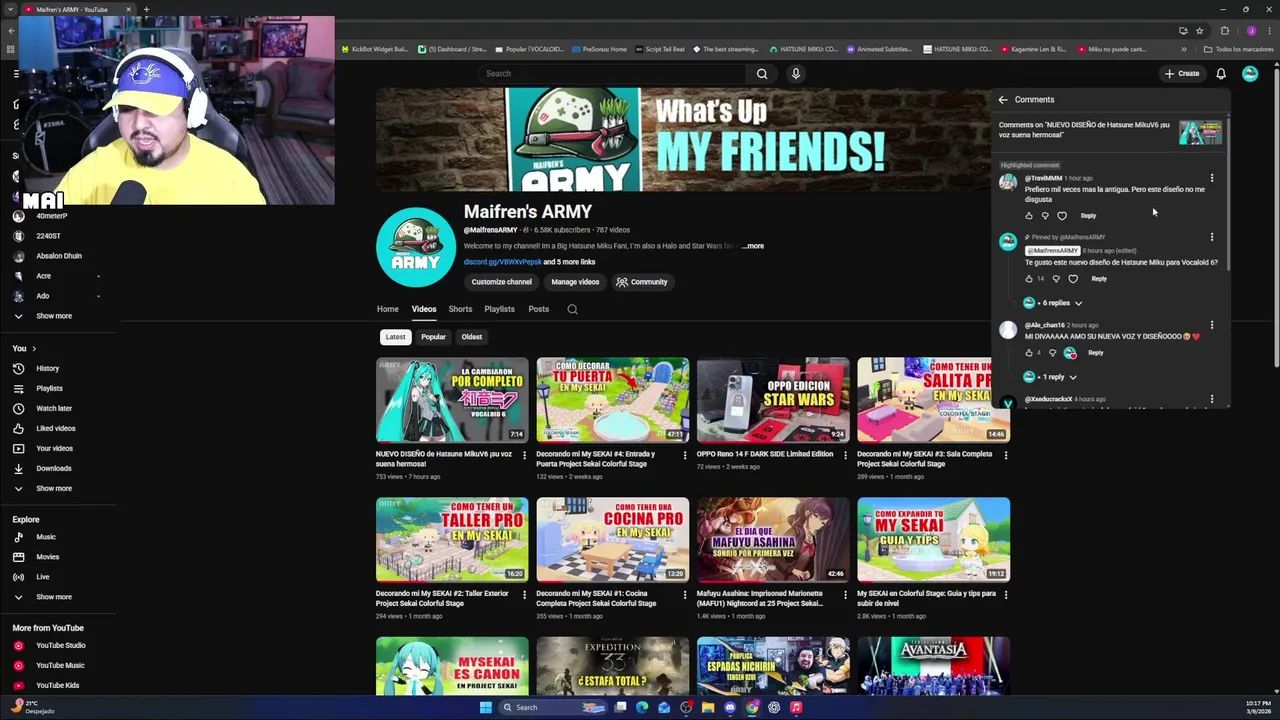Expand the 6 replies thread
The image size is (1280, 720).
click(1053, 303)
